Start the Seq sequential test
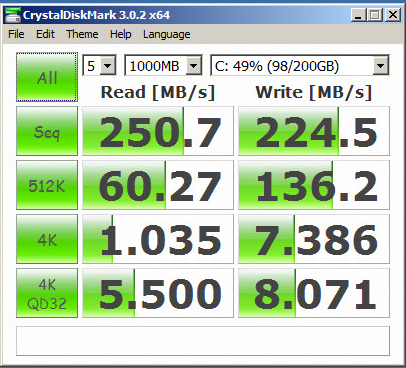 (x=47, y=131)
